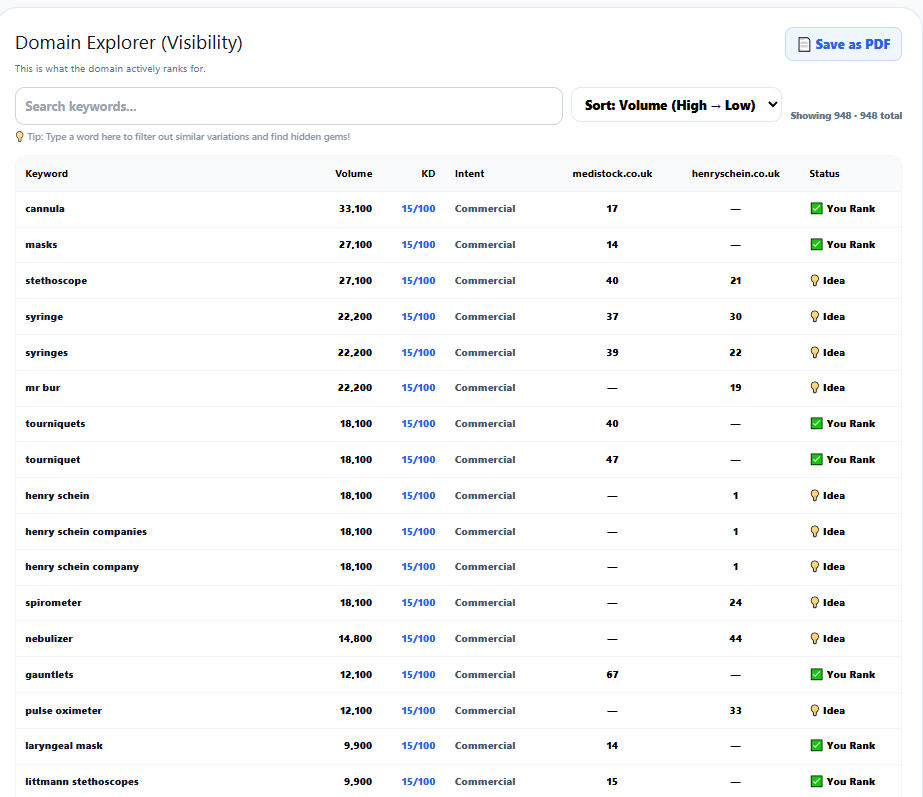Select the pulse oximeter keyword
The width and height of the screenshot is (923, 797).
[x=64, y=710]
